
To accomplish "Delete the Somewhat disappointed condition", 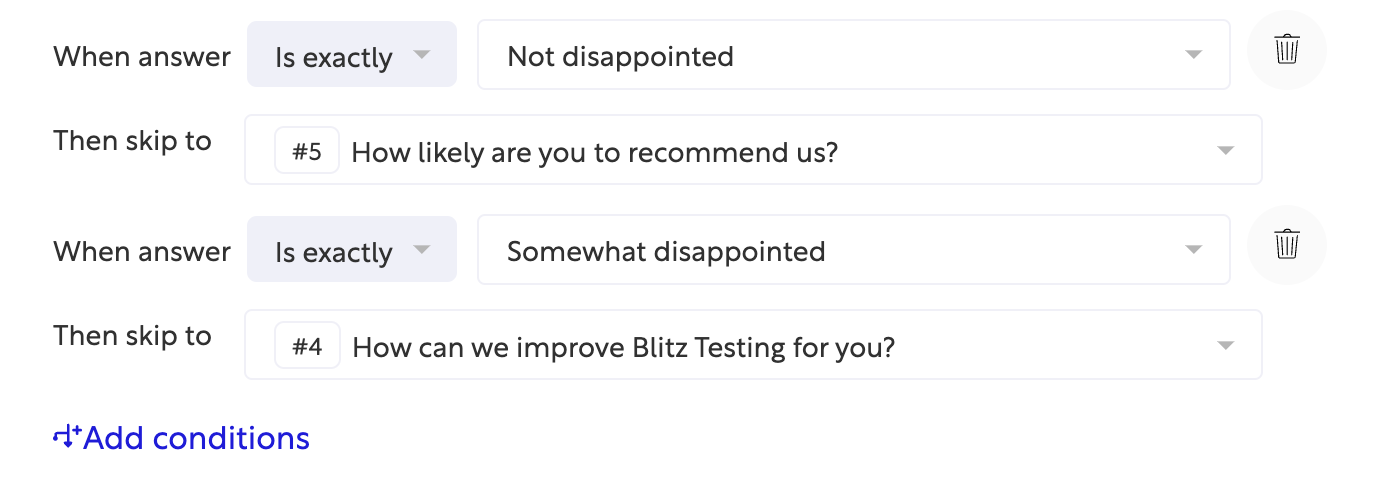I will [1287, 244].
